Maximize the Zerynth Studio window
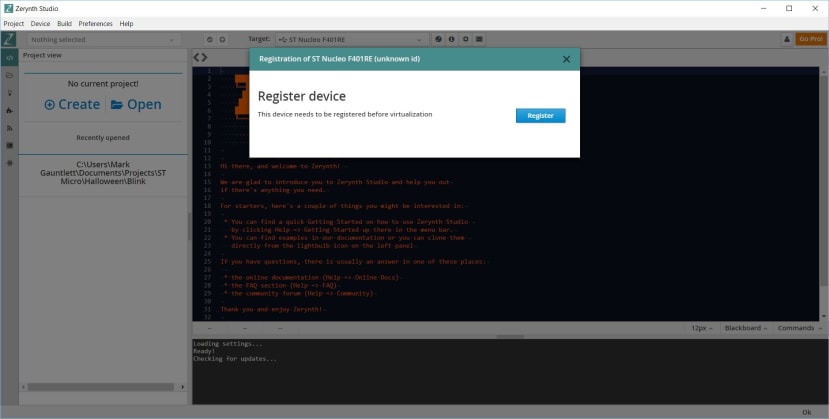Screen dimensions: 829x419 789,8
